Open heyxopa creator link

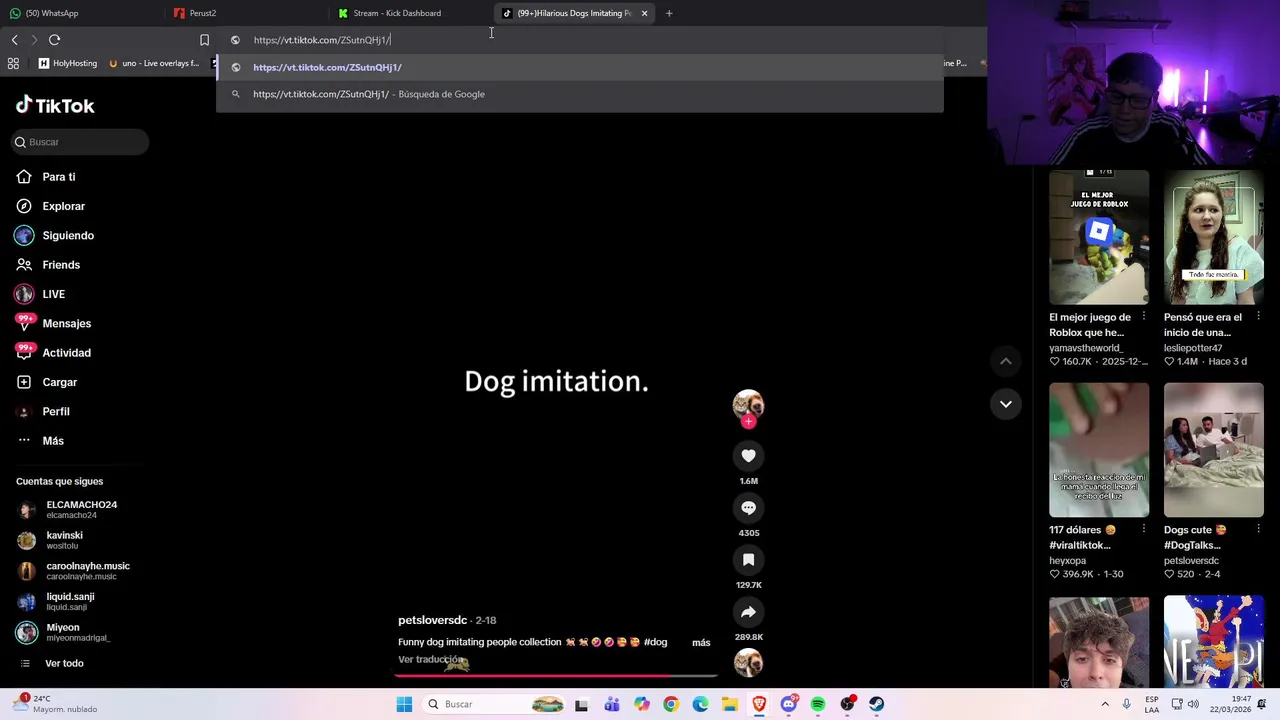[1067, 561]
